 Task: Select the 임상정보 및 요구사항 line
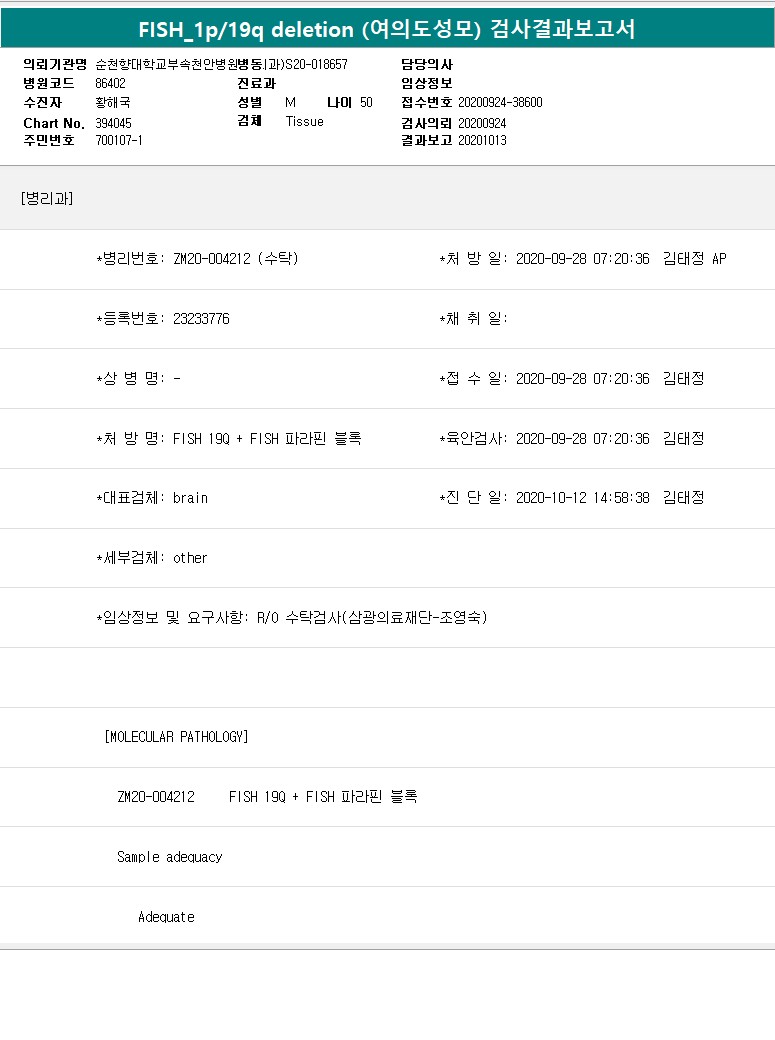coord(291,618)
